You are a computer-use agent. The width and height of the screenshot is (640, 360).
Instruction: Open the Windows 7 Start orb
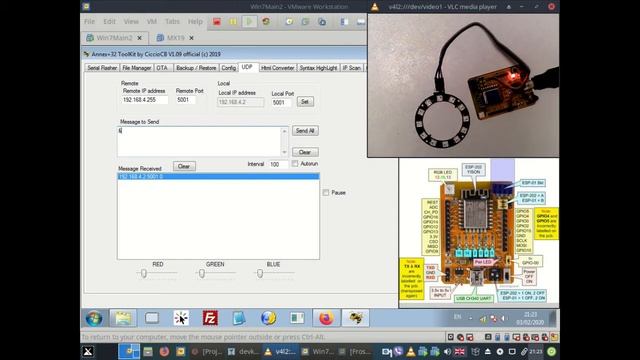click(x=94, y=318)
